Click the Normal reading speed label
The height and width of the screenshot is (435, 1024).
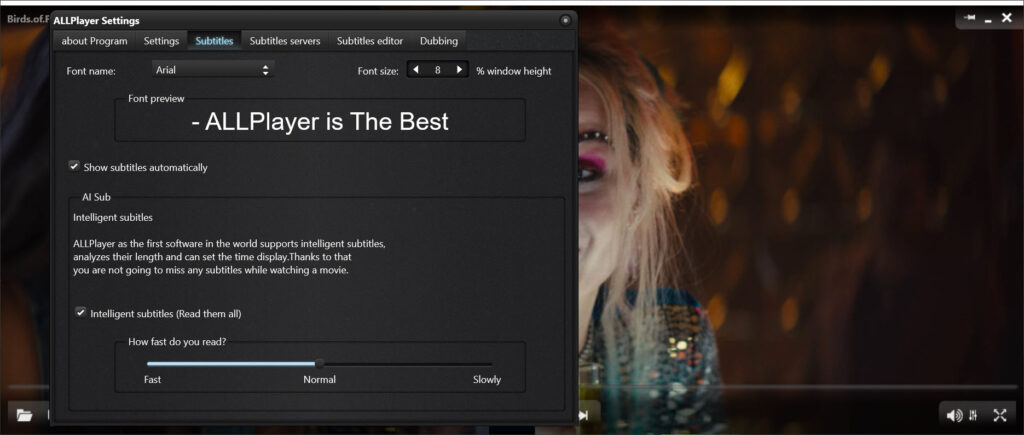click(x=319, y=379)
